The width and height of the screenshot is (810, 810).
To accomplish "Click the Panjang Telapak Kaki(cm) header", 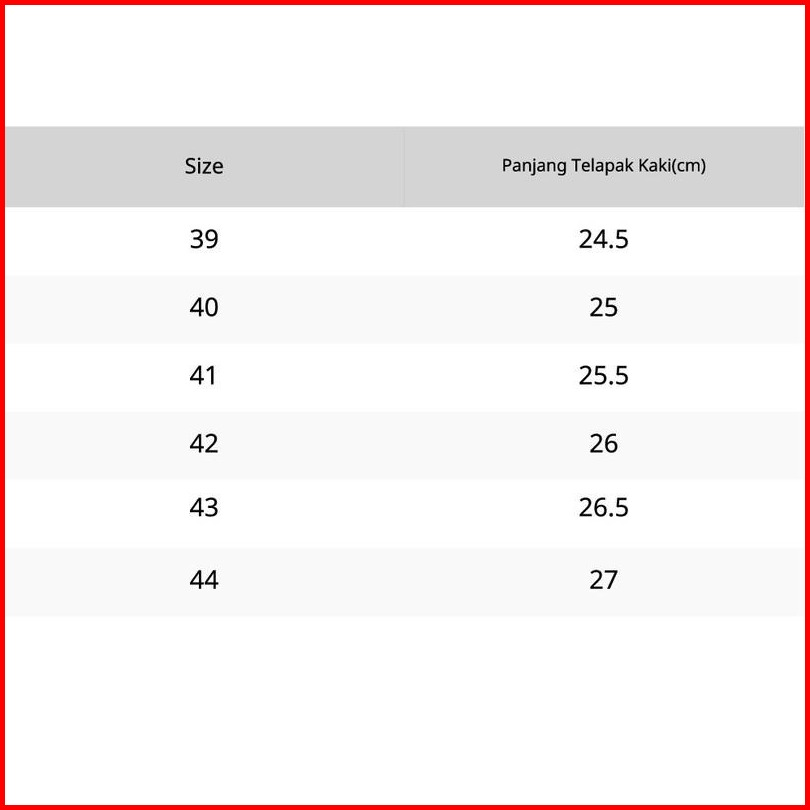I will tap(603, 166).
